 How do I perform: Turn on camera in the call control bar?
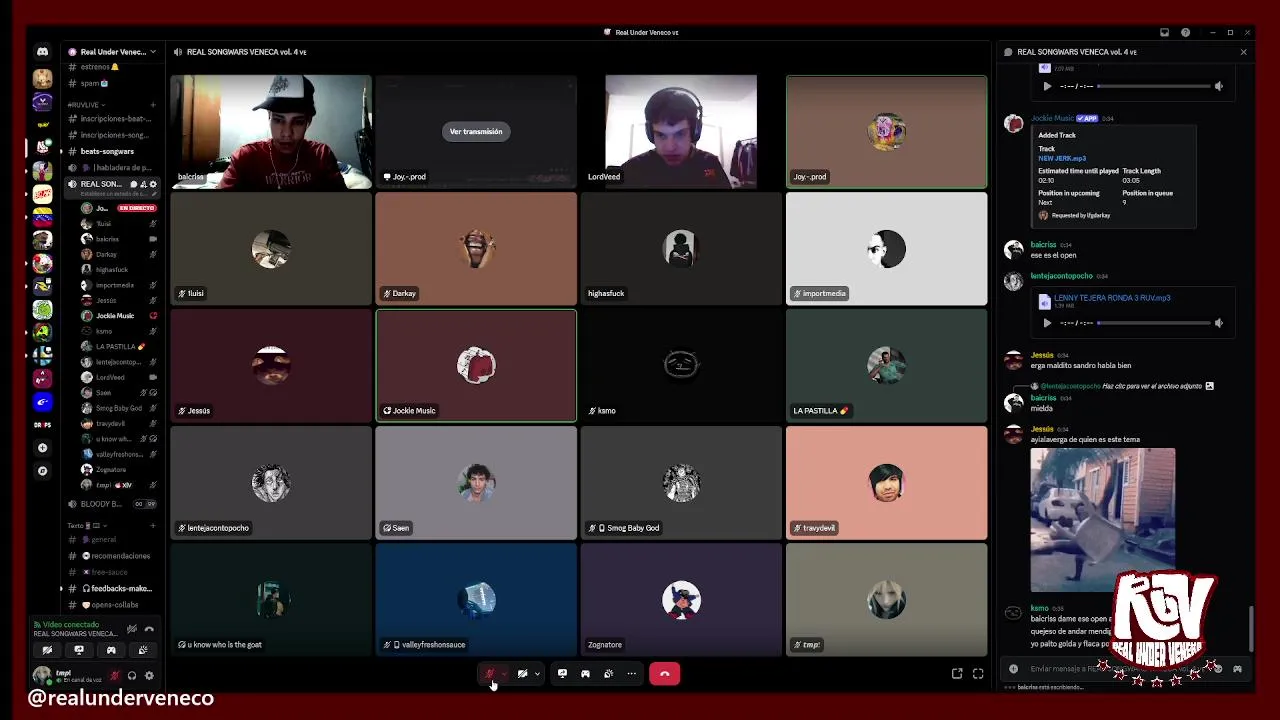tap(522, 674)
